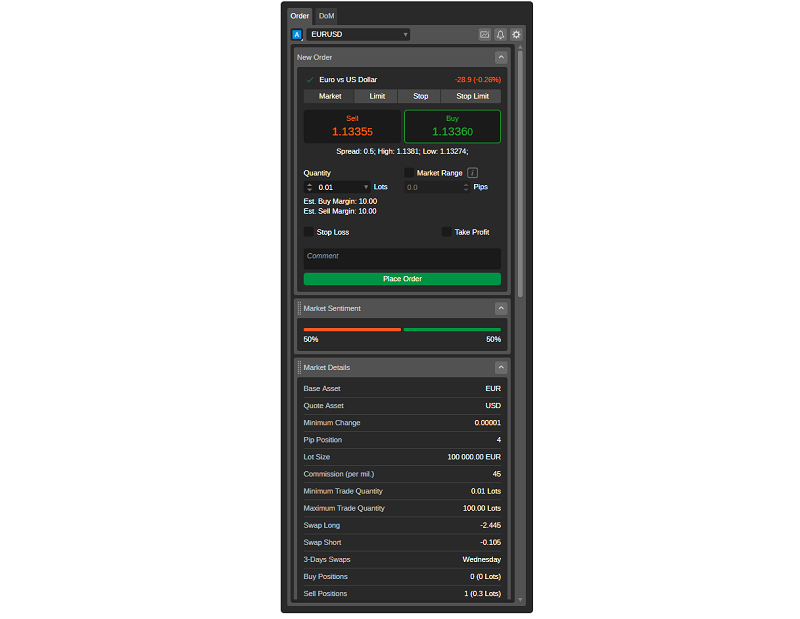Click the Commission (per mil.) row
Image resolution: width=800 pixels, height=619 pixels.
pos(402,474)
